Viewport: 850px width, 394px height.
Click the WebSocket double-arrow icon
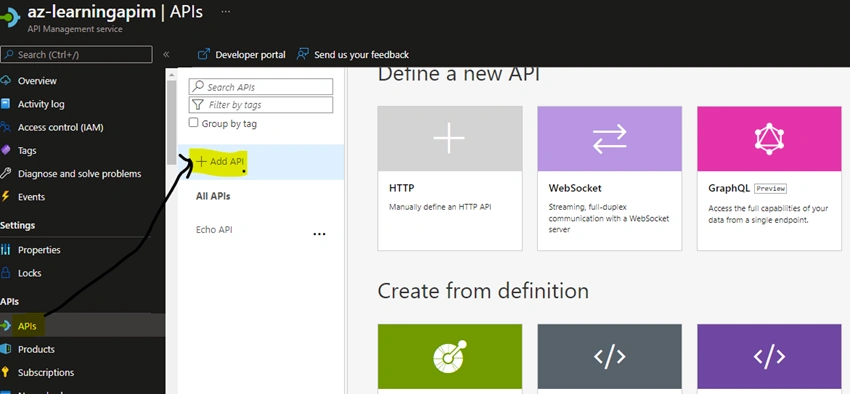[609, 138]
